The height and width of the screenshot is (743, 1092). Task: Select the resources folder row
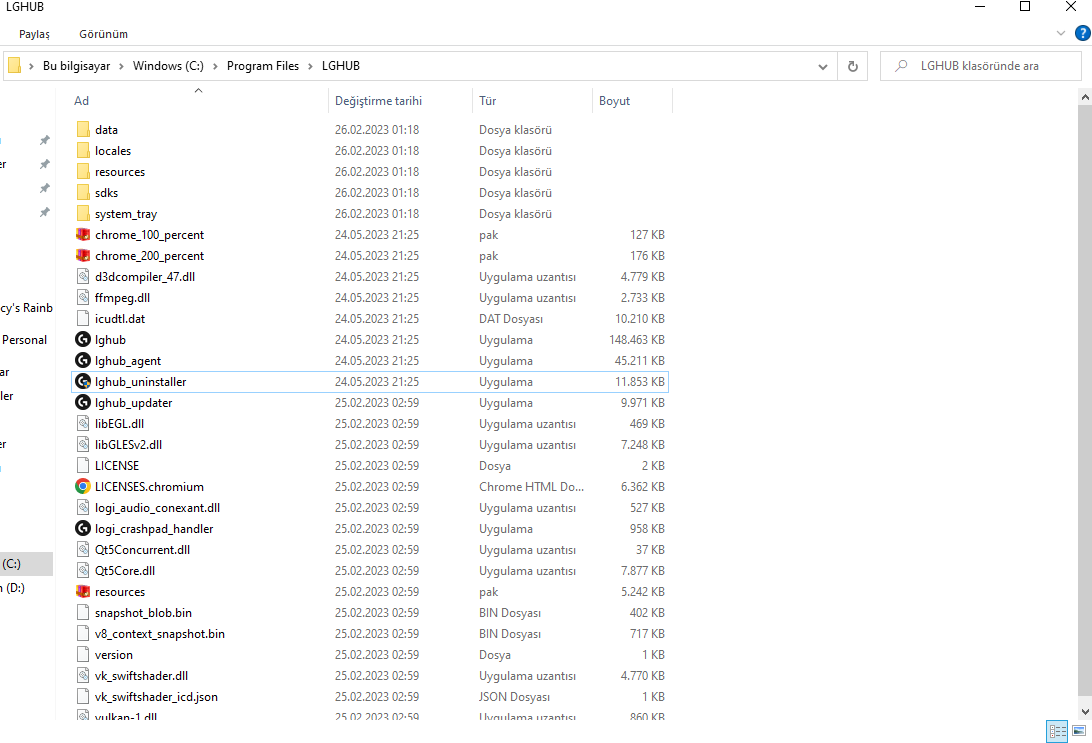tap(370, 172)
